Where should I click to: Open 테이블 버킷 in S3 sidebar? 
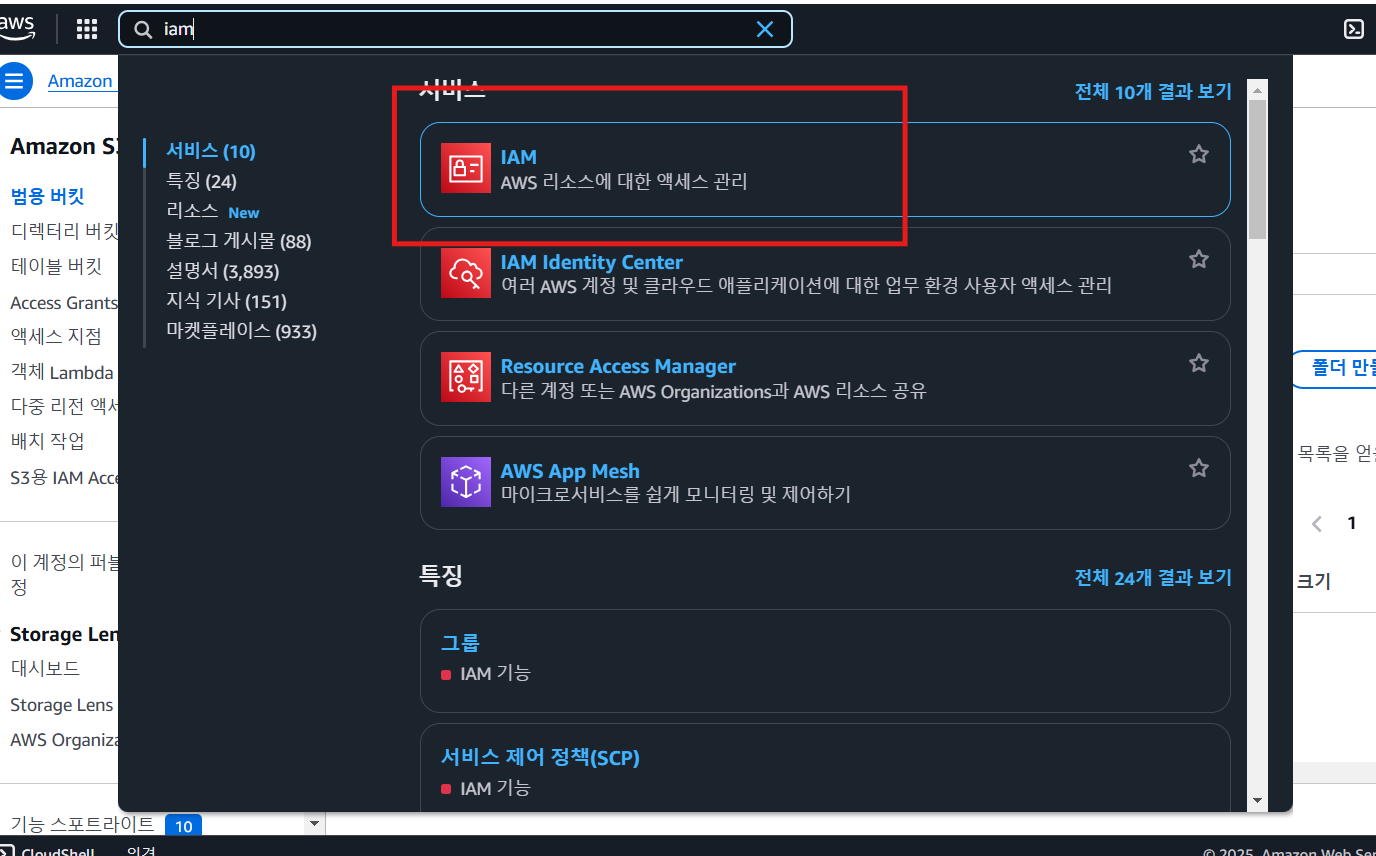(56, 267)
